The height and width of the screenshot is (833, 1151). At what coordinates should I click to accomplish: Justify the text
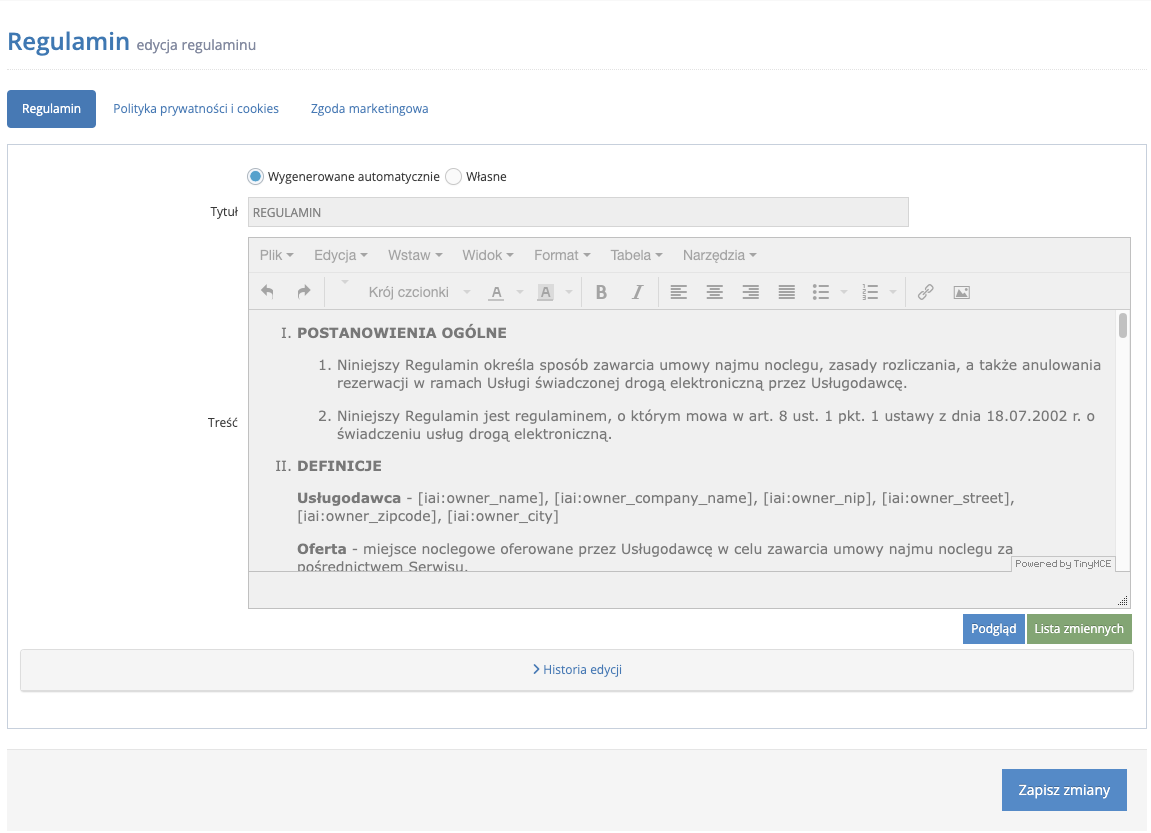[786, 292]
